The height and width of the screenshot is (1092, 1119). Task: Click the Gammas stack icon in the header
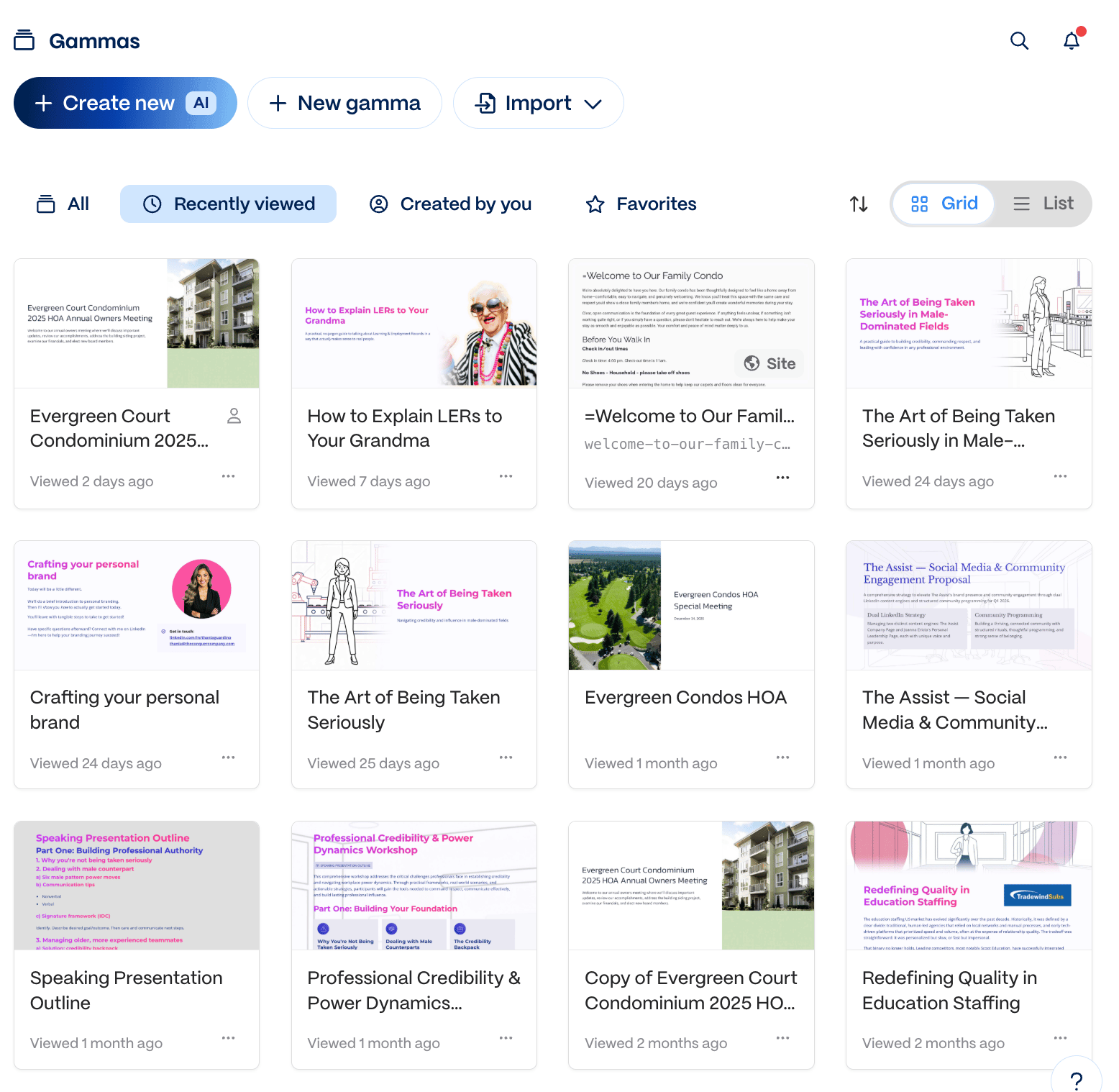tap(24, 40)
